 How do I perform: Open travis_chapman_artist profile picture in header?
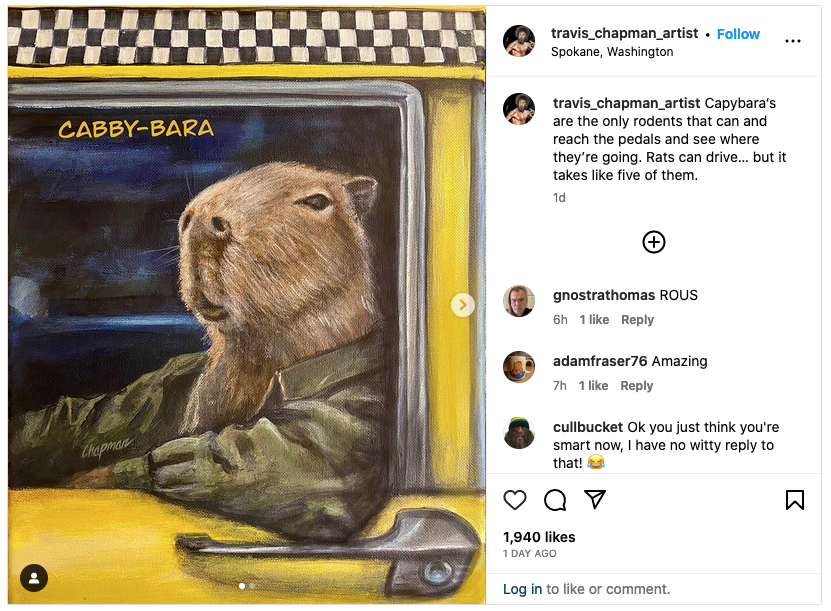pyautogui.click(x=519, y=41)
